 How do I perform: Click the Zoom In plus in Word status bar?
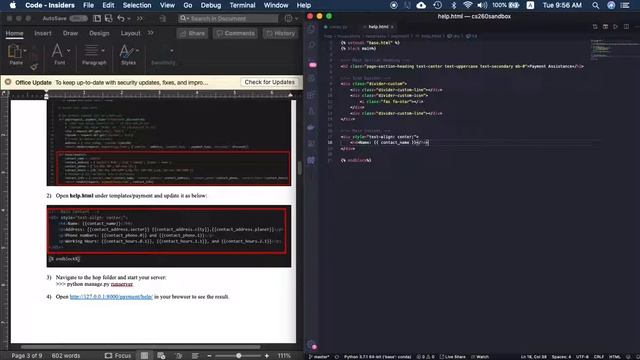[267, 356]
